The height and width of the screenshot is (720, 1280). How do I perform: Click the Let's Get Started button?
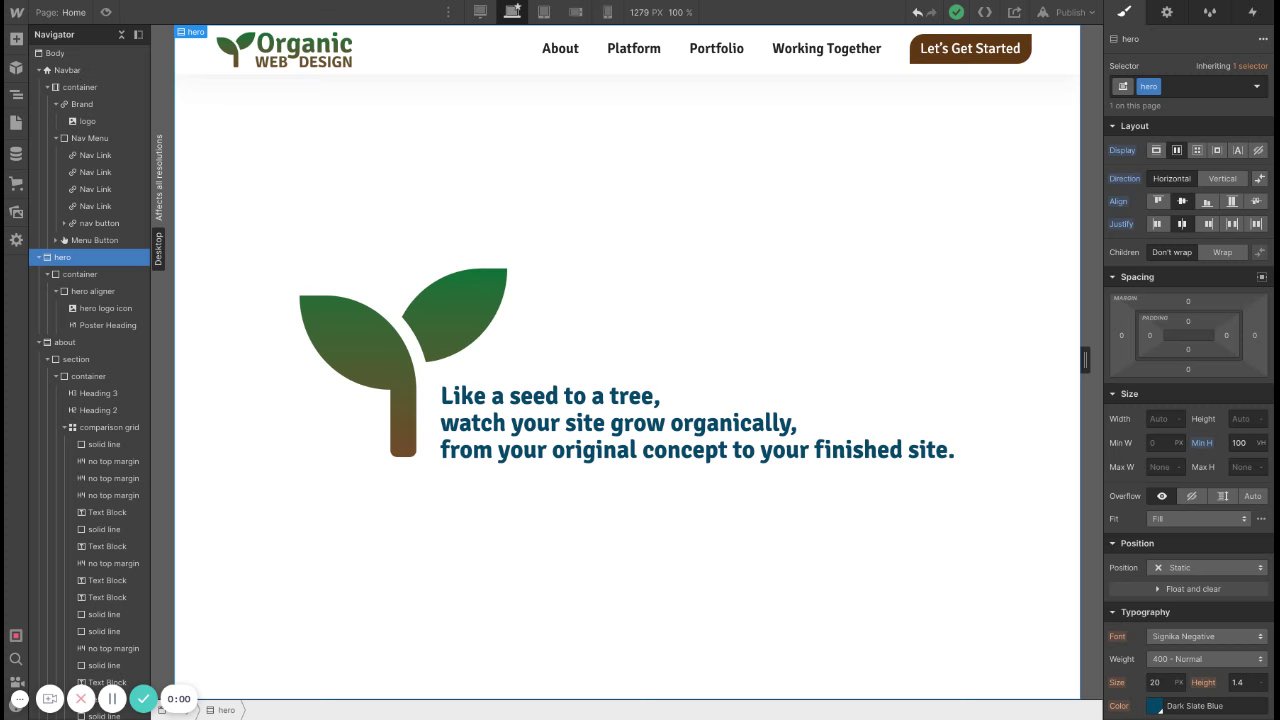[x=970, y=48]
